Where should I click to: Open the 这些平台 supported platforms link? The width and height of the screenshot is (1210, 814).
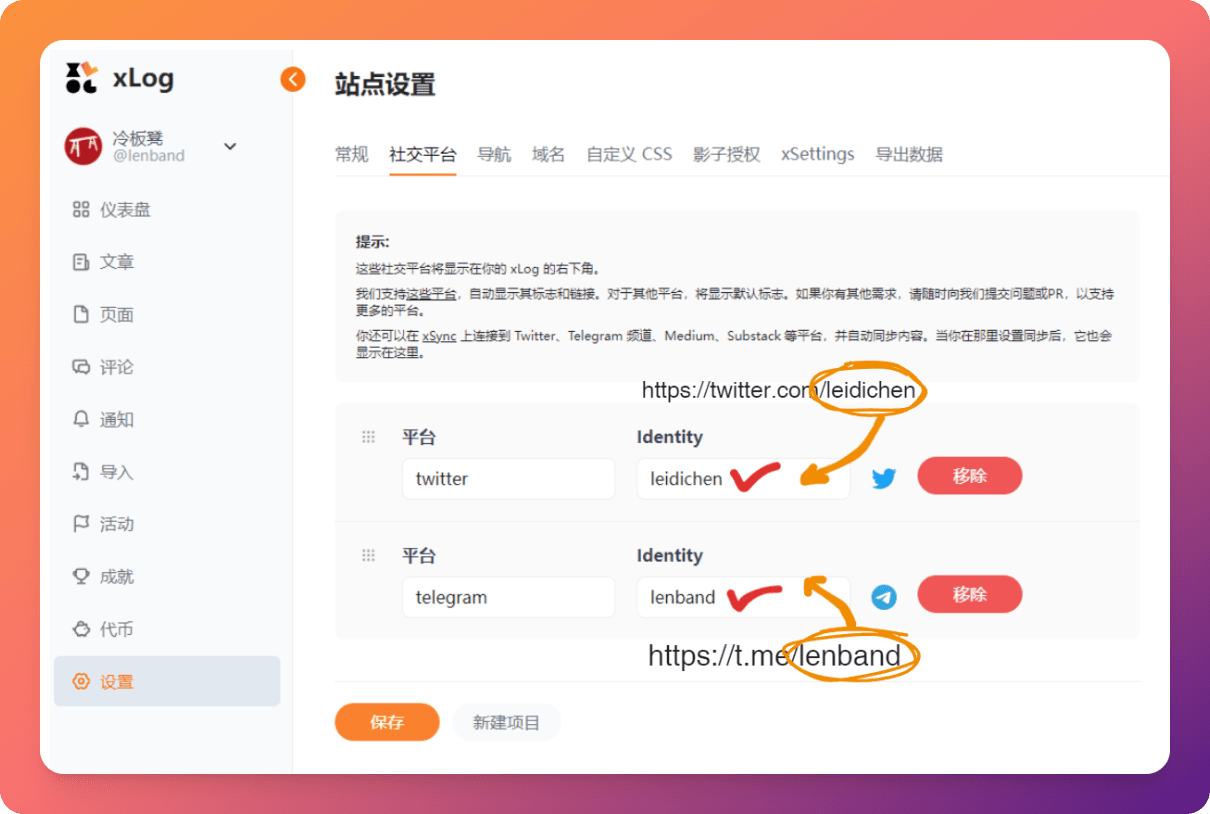tap(432, 295)
